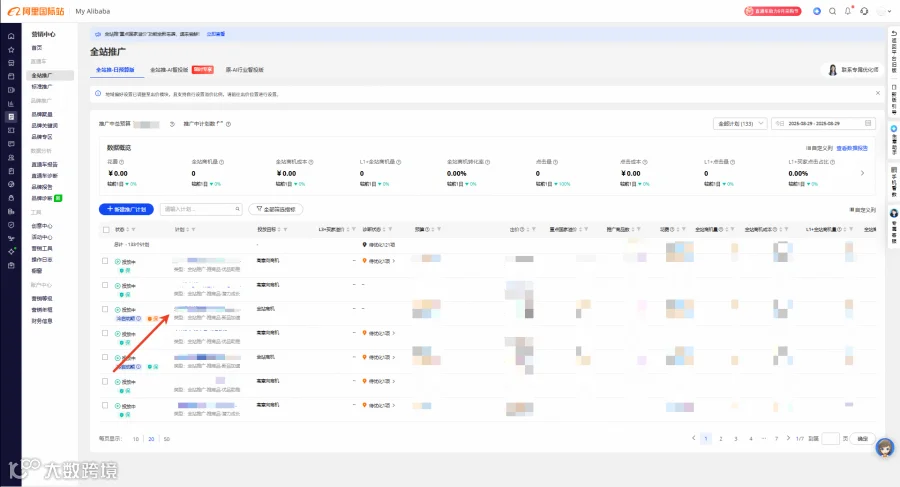Viewport: 900px width, 487px height.
Task: Check the last campaign row checkbox
Action: coord(105,405)
